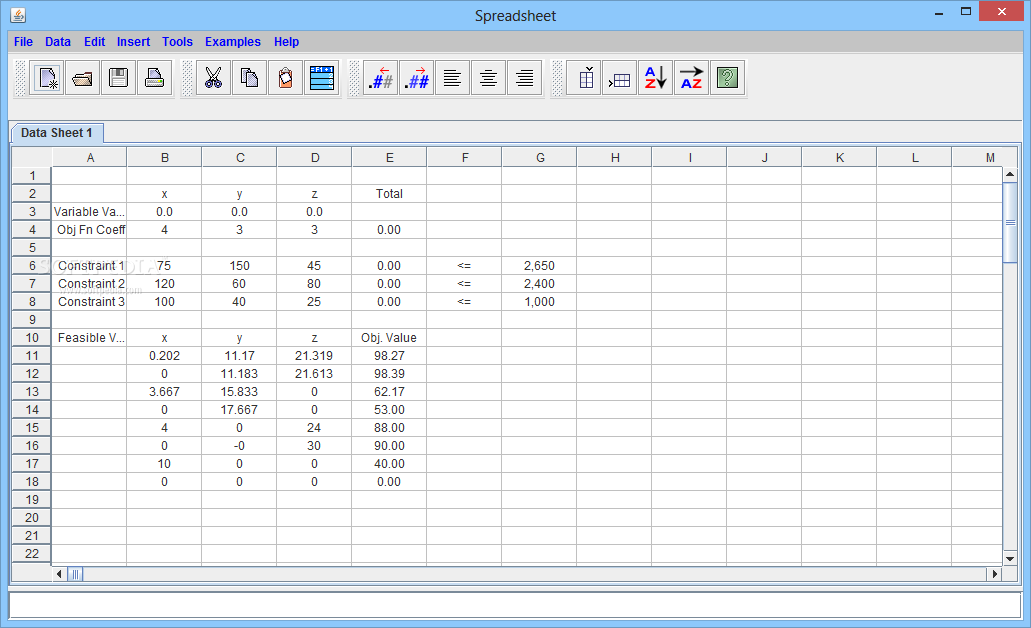This screenshot has height=628, width=1031.
Task: Click the horizontal scrollbar right arrow
Action: tap(995, 574)
